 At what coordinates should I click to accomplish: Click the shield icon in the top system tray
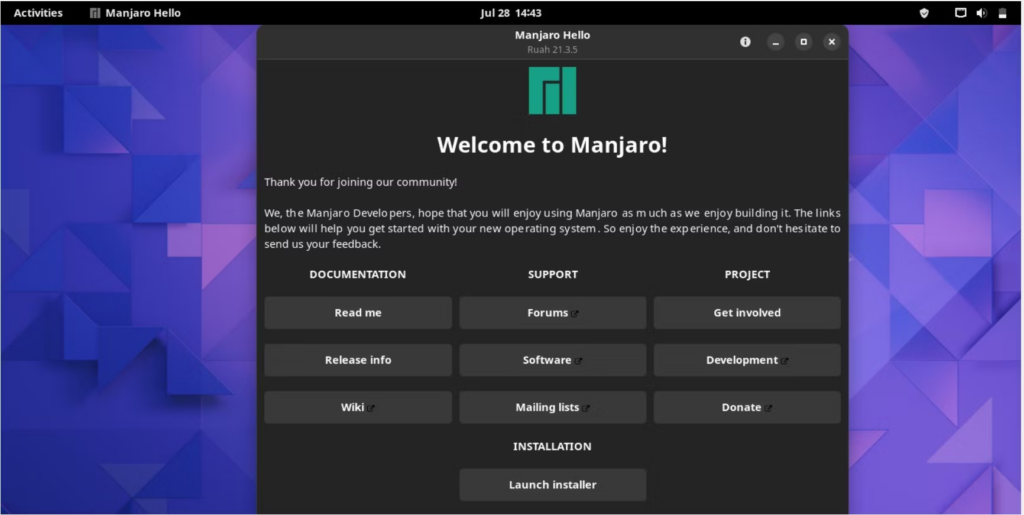pos(924,13)
